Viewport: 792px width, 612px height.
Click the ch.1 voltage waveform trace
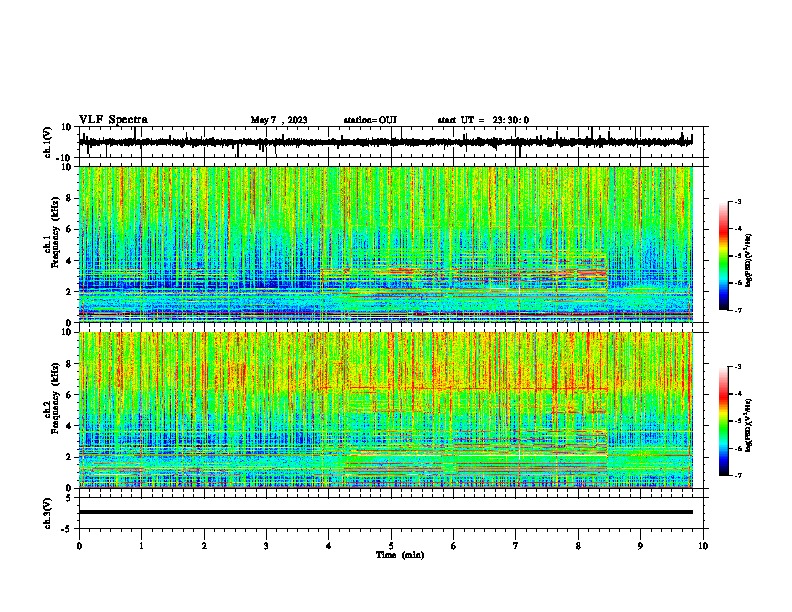(386, 142)
